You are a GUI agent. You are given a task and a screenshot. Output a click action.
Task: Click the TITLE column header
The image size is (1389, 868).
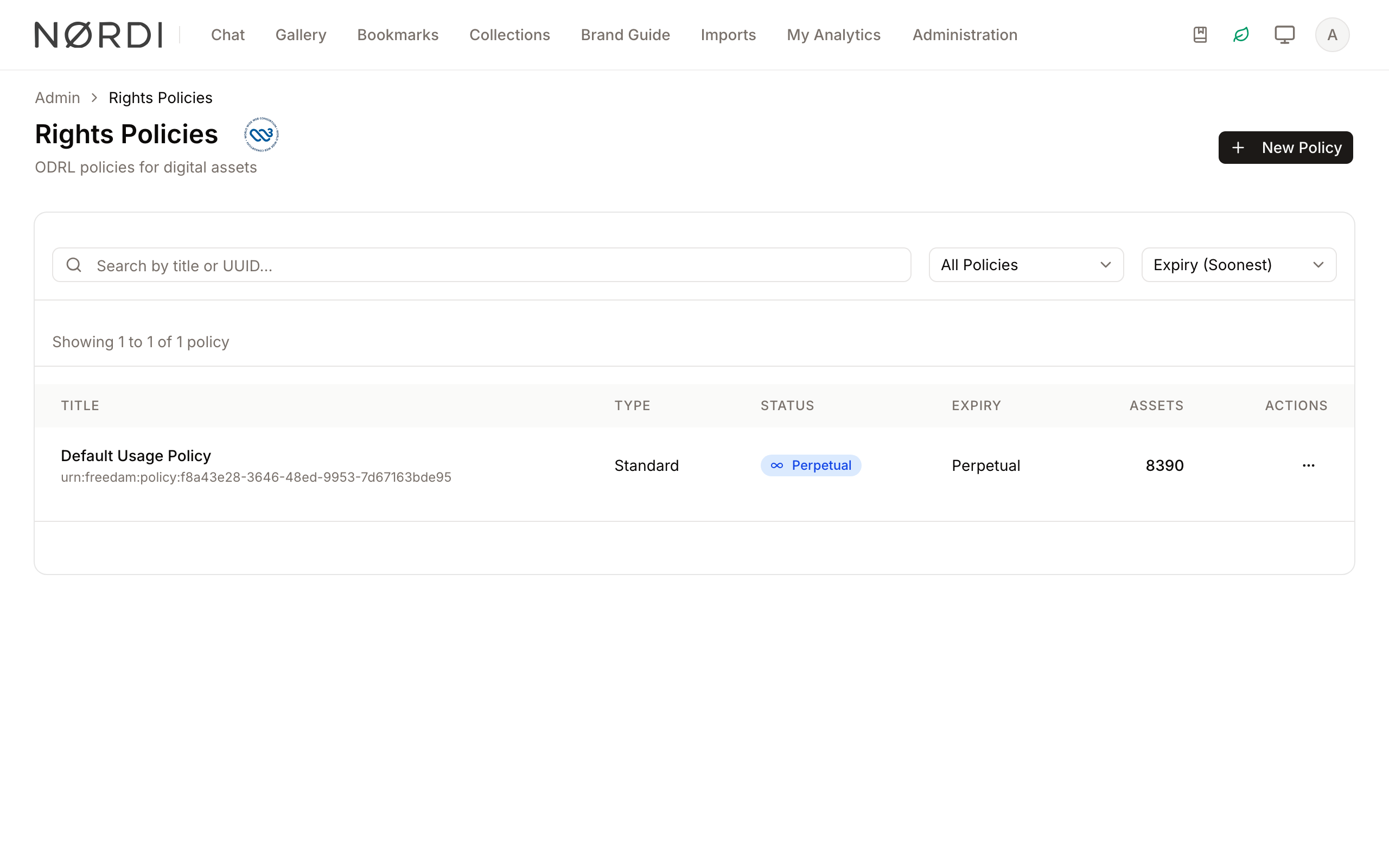coord(80,405)
